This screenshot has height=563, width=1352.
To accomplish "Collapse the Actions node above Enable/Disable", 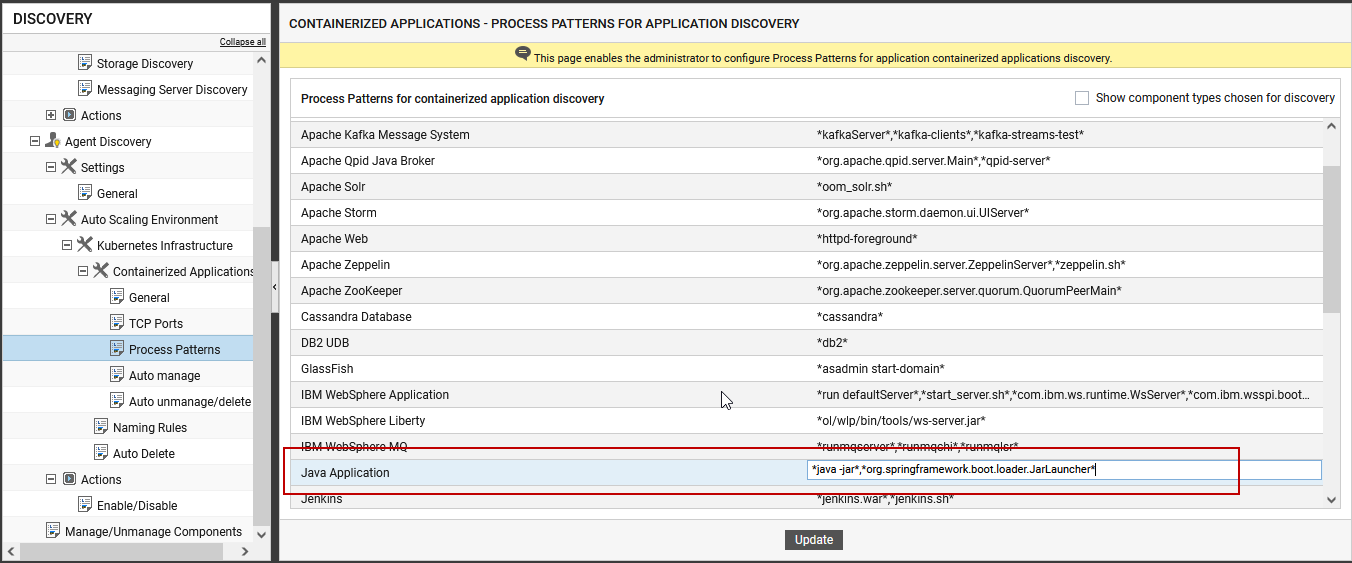I will pos(51,479).
